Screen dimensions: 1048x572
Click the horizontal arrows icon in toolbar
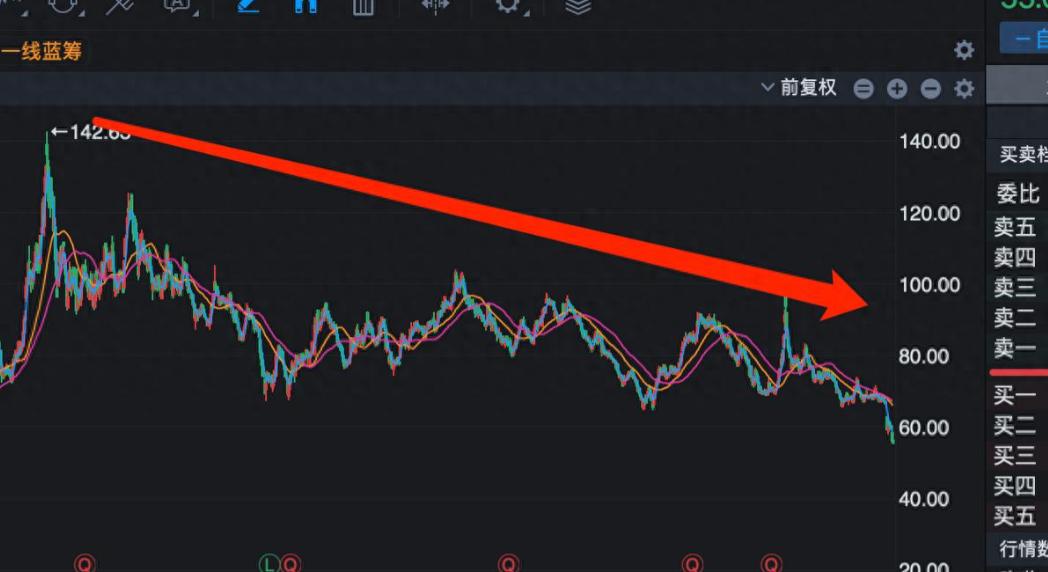435,6
